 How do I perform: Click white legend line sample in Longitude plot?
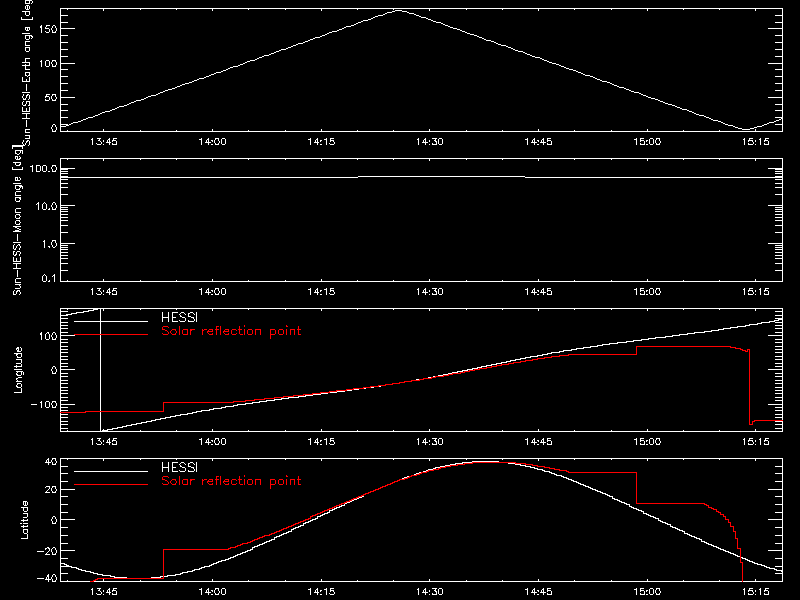point(111,321)
